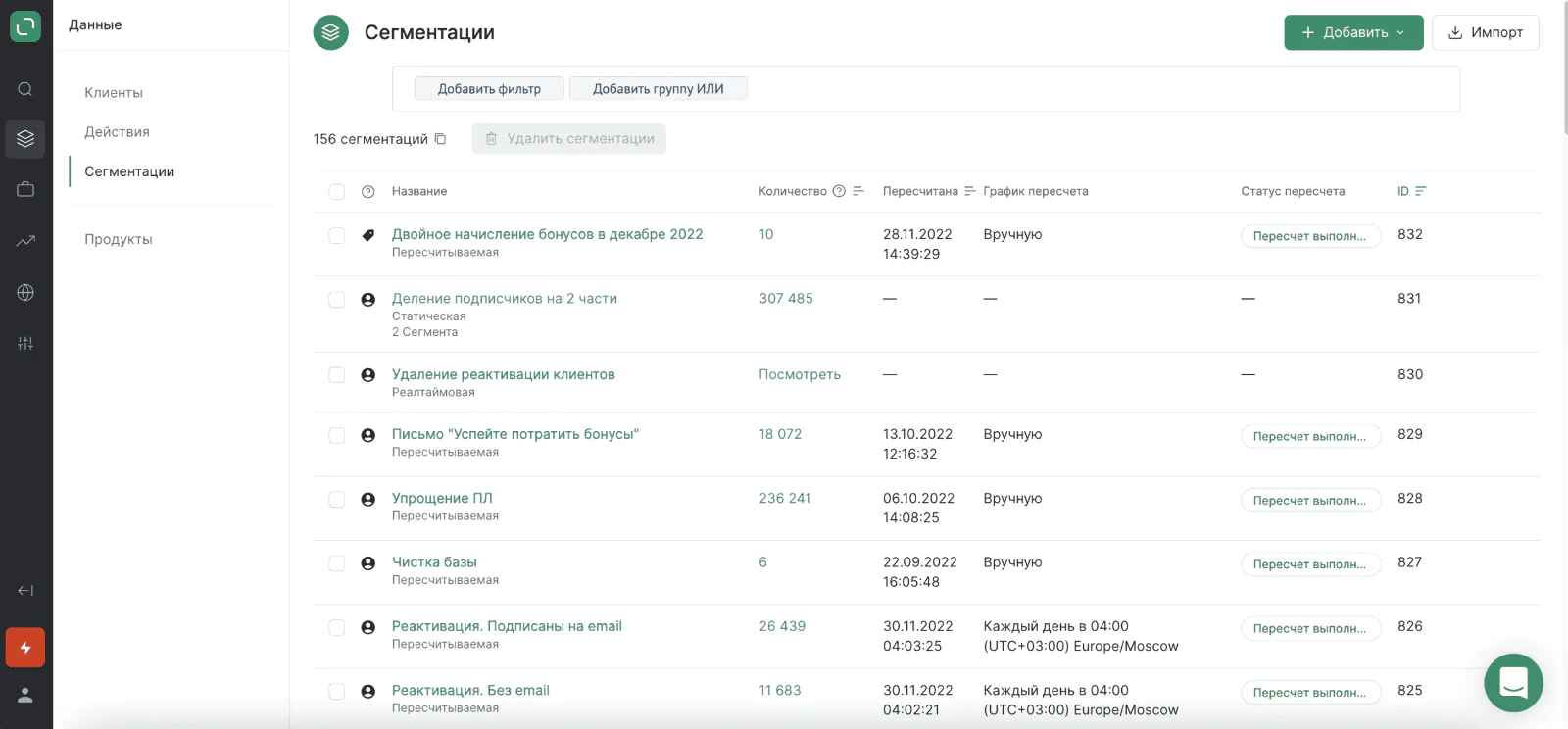The image size is (1568, 729).
Task: Select Сегментации in the side menu
Action: (x=129, y=171)
